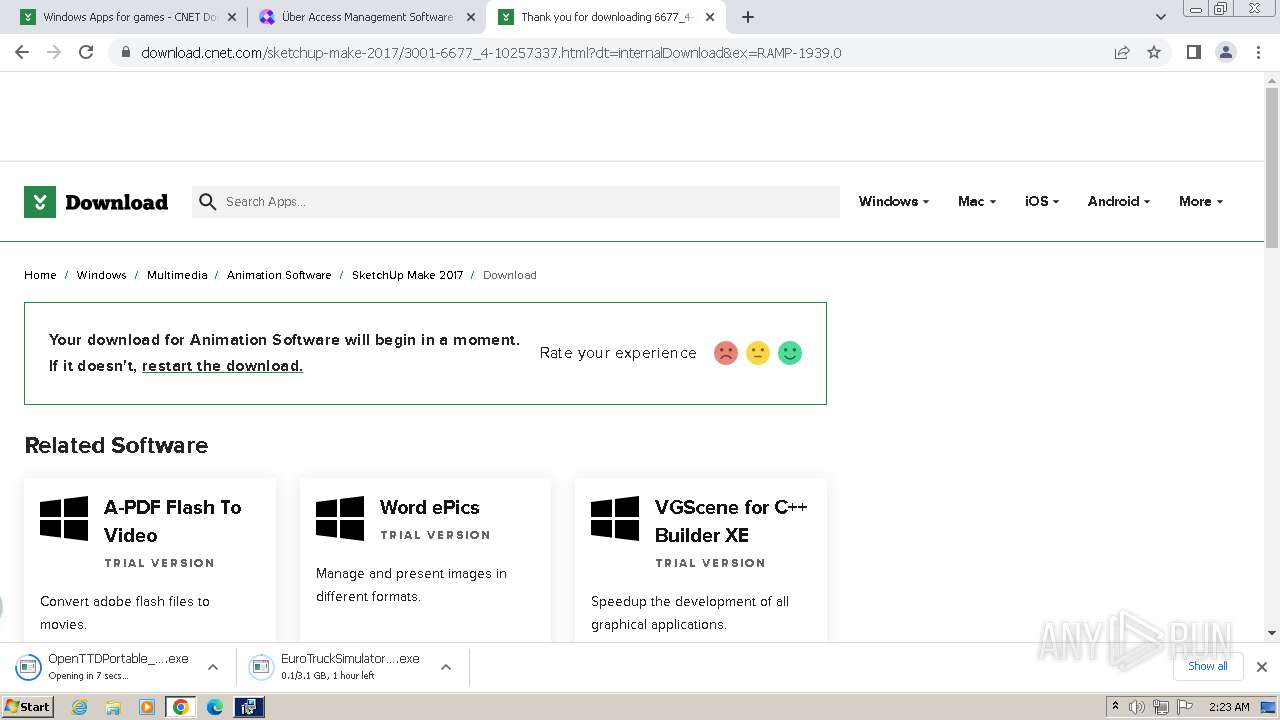
Task: Open A-PDF Flash To Video title
Action: (173, 521)
